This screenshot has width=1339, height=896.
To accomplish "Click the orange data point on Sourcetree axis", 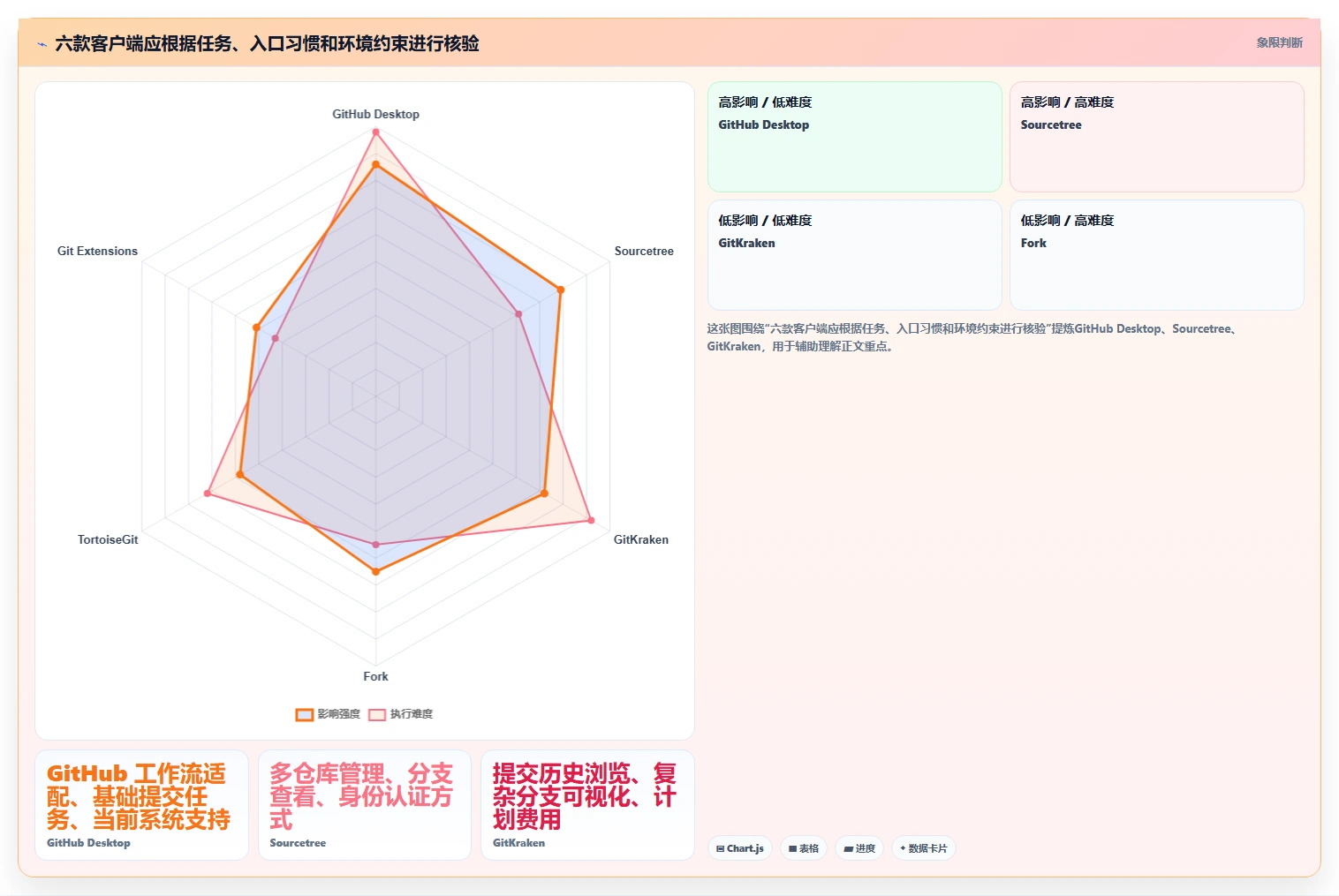I will click(560, 290).
